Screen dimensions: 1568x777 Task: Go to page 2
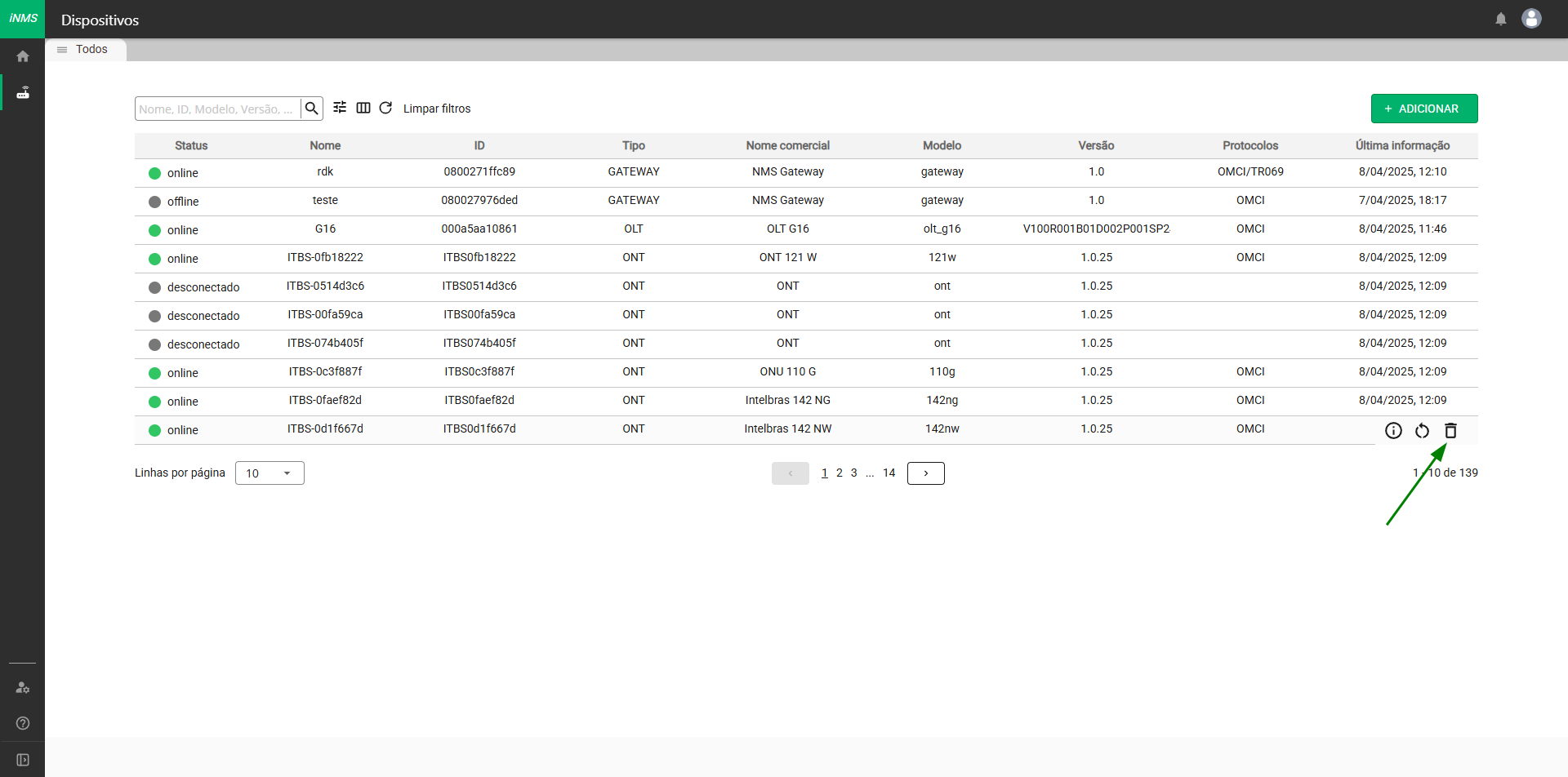click(840, 473)
